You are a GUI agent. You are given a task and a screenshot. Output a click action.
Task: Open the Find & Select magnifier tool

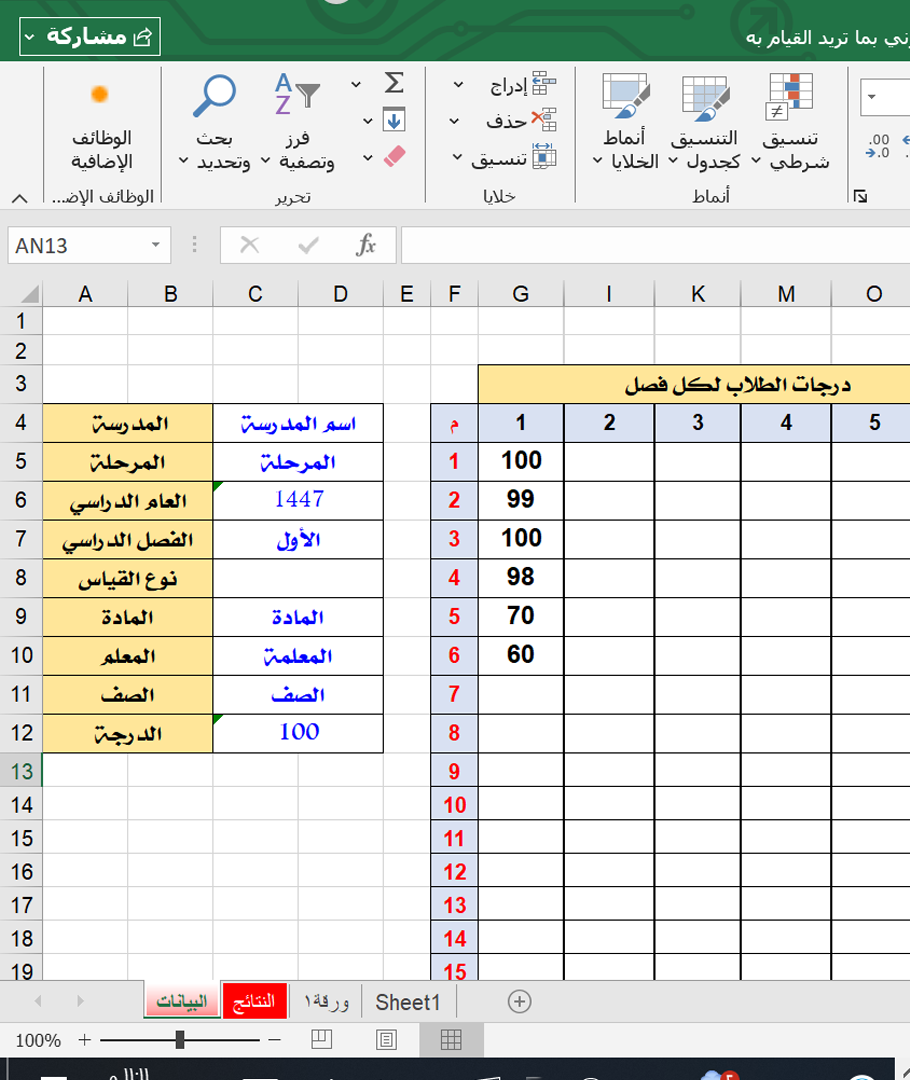pyautogui.click(x=214, y=96)
